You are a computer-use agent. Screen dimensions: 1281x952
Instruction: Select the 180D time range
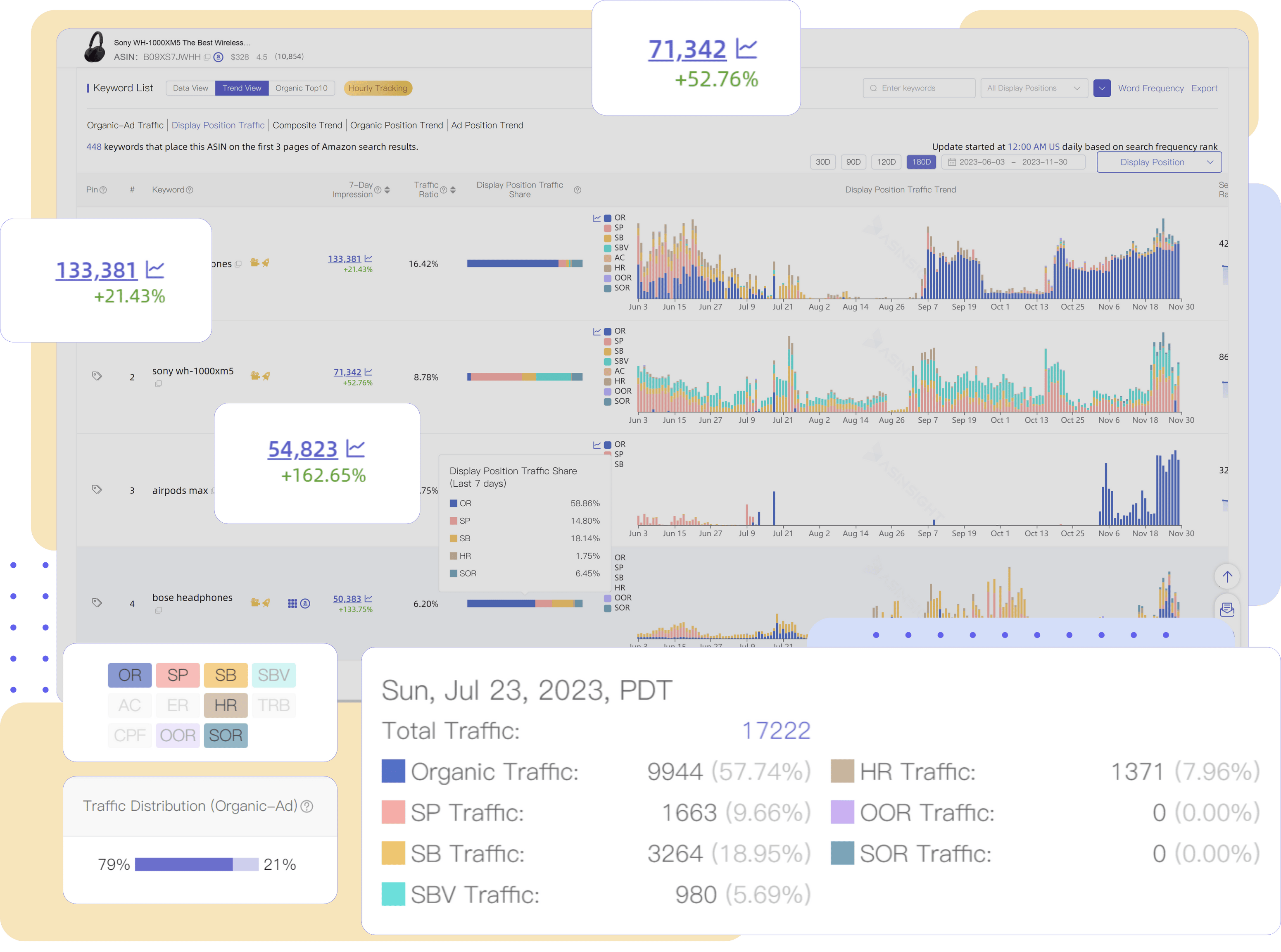coord(921,162)
